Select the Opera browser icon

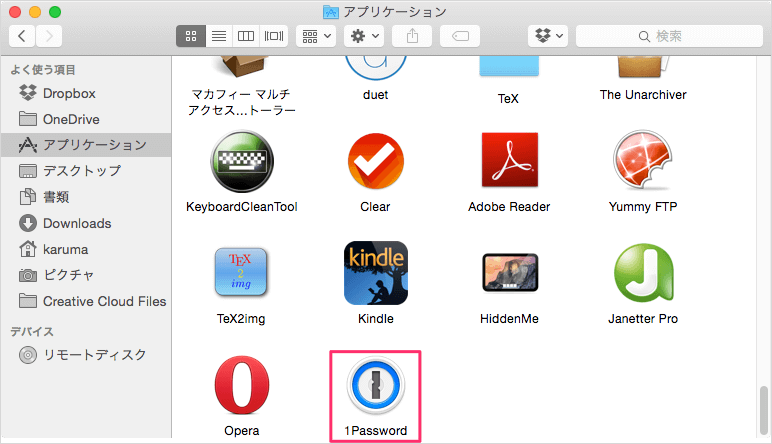click(242, 385)
